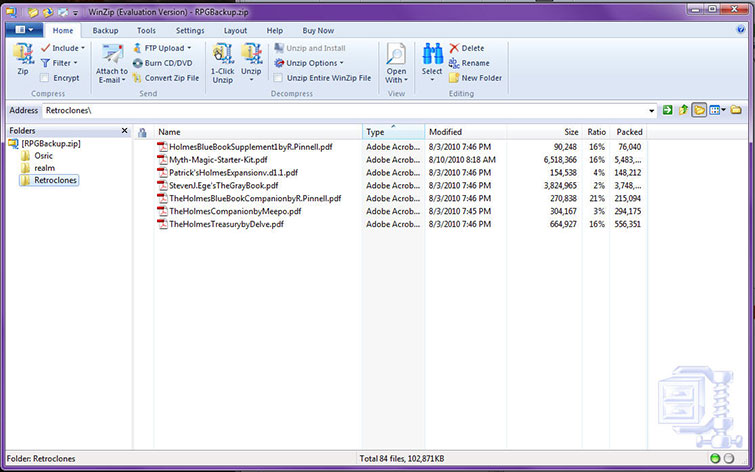Toggle the Folders pane icon
Screen dimensions: 755x472
(x=699, y=110)
